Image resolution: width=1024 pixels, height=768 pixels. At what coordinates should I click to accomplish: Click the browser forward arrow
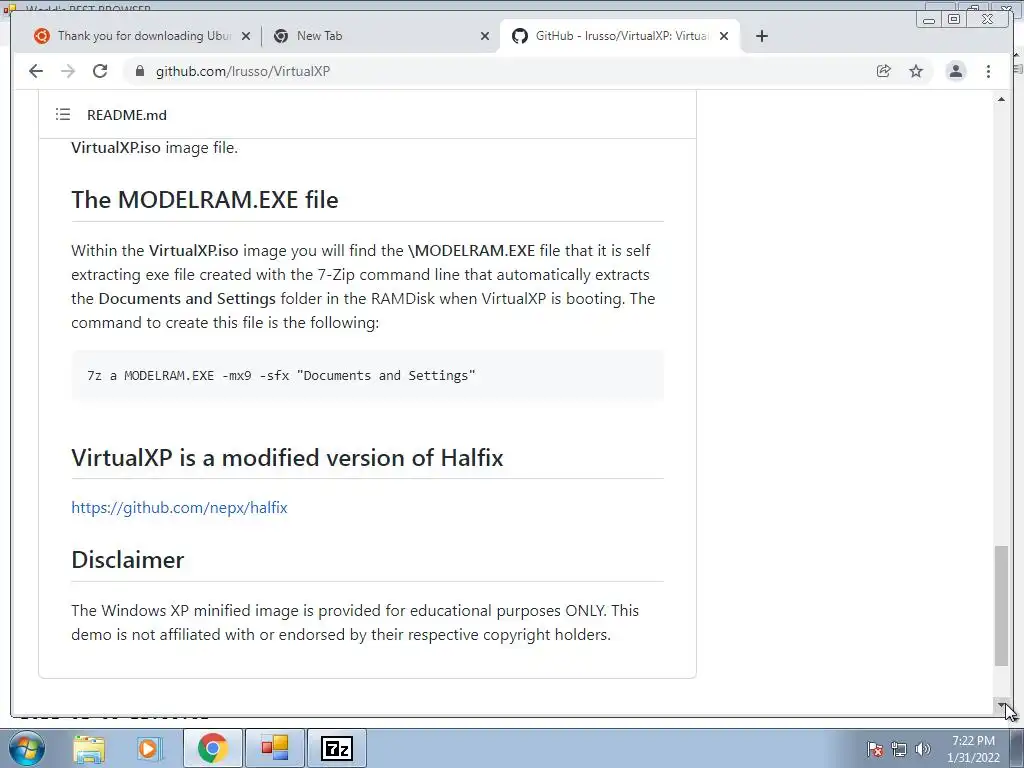coord(68,71)
